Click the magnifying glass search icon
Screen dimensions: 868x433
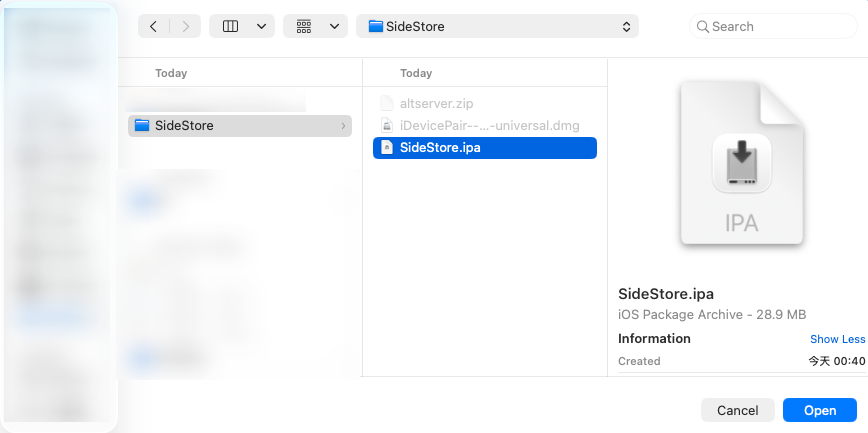[x=702, y=27]
